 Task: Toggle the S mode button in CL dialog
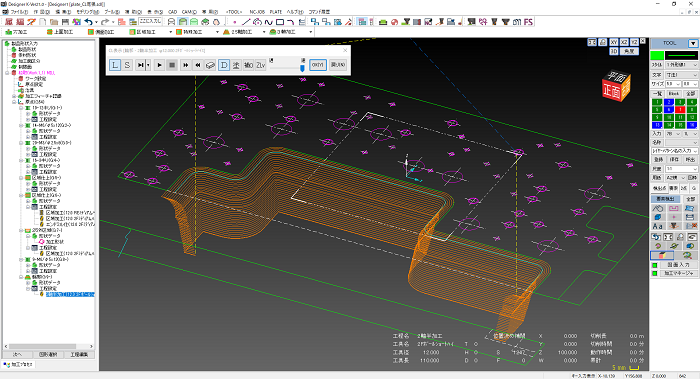click(127, 65)
